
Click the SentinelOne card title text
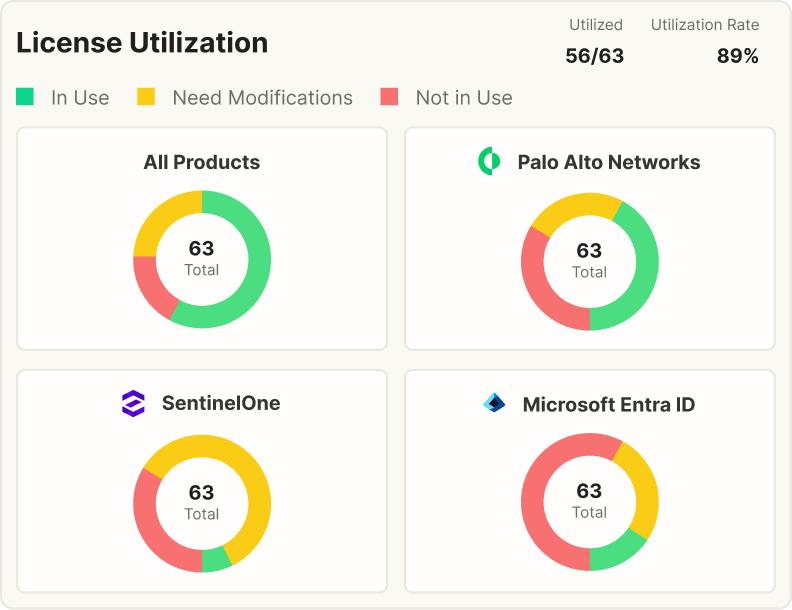(221, 403)
